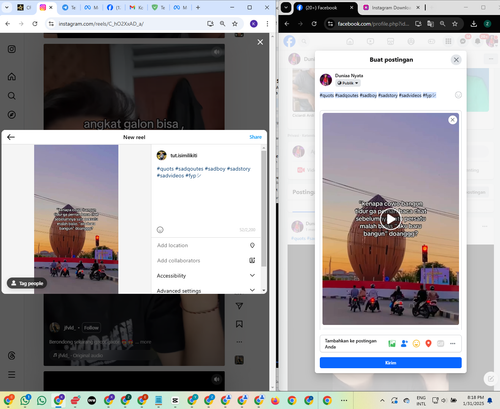
Task: Open a new tab in left Chrome window
Action: [198, 7]
